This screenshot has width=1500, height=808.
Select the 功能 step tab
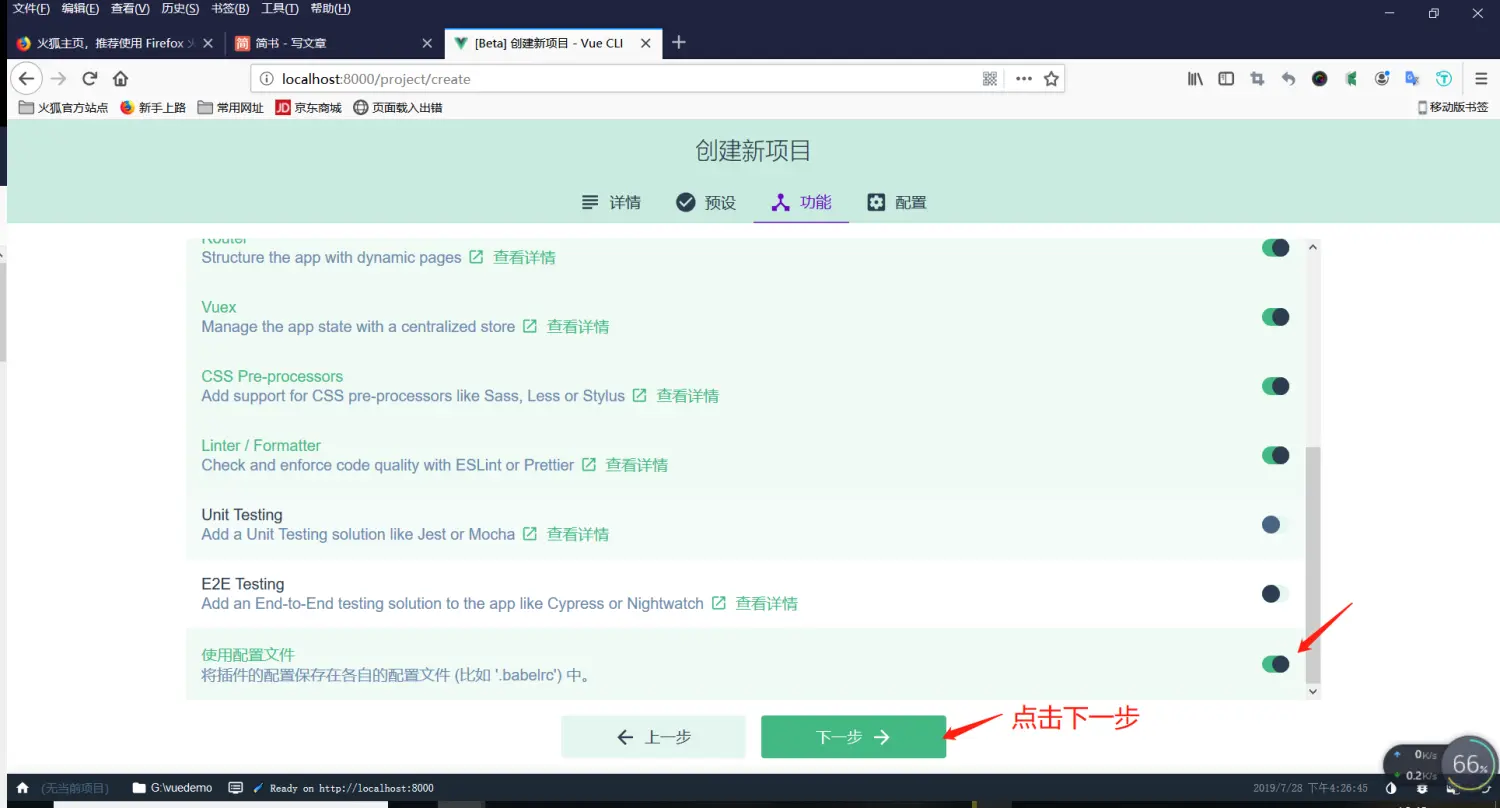(x=801, y=202)
